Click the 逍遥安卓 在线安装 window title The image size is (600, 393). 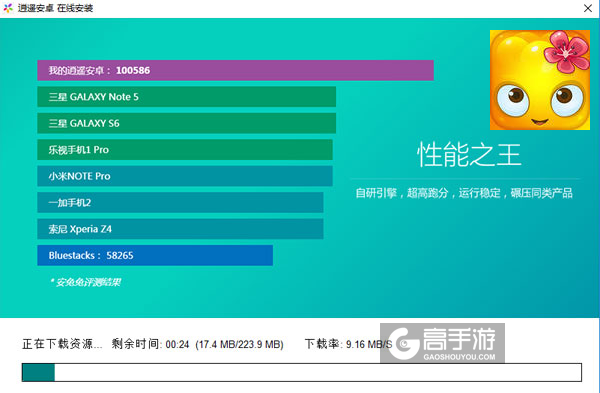(55, 8)
